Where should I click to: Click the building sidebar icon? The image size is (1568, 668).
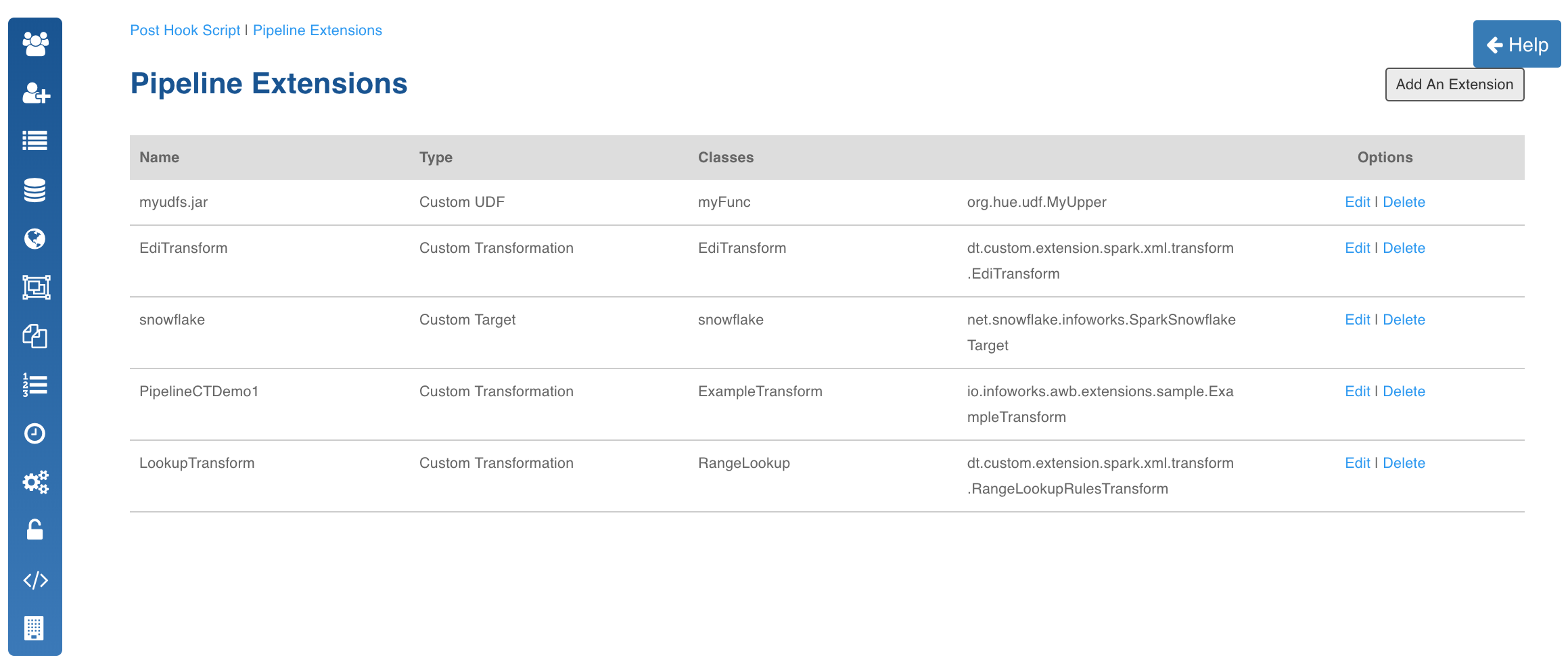[35, 628]
